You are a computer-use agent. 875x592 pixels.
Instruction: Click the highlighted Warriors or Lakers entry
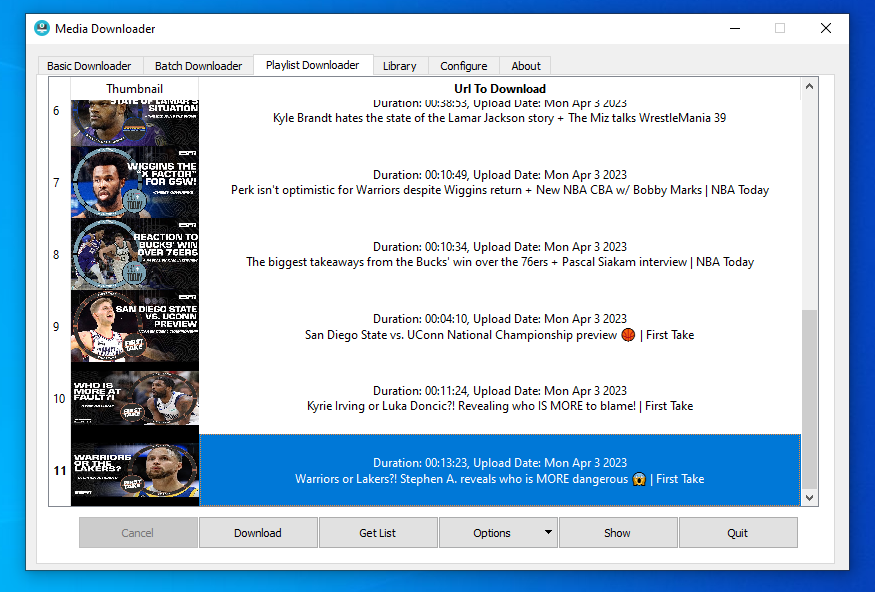(x=499, y=470)
